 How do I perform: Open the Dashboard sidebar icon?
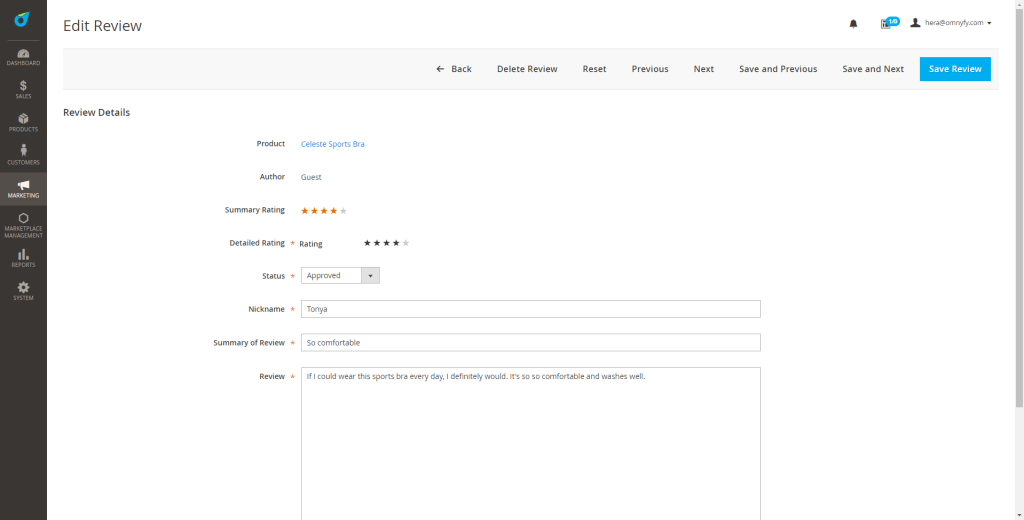[x=23, y=56]
